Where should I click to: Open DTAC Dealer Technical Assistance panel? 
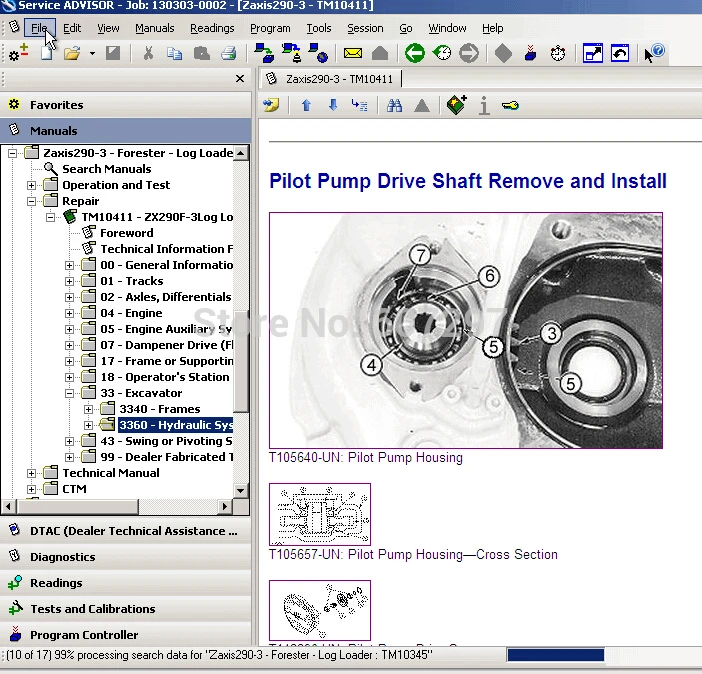click(125, 531)
